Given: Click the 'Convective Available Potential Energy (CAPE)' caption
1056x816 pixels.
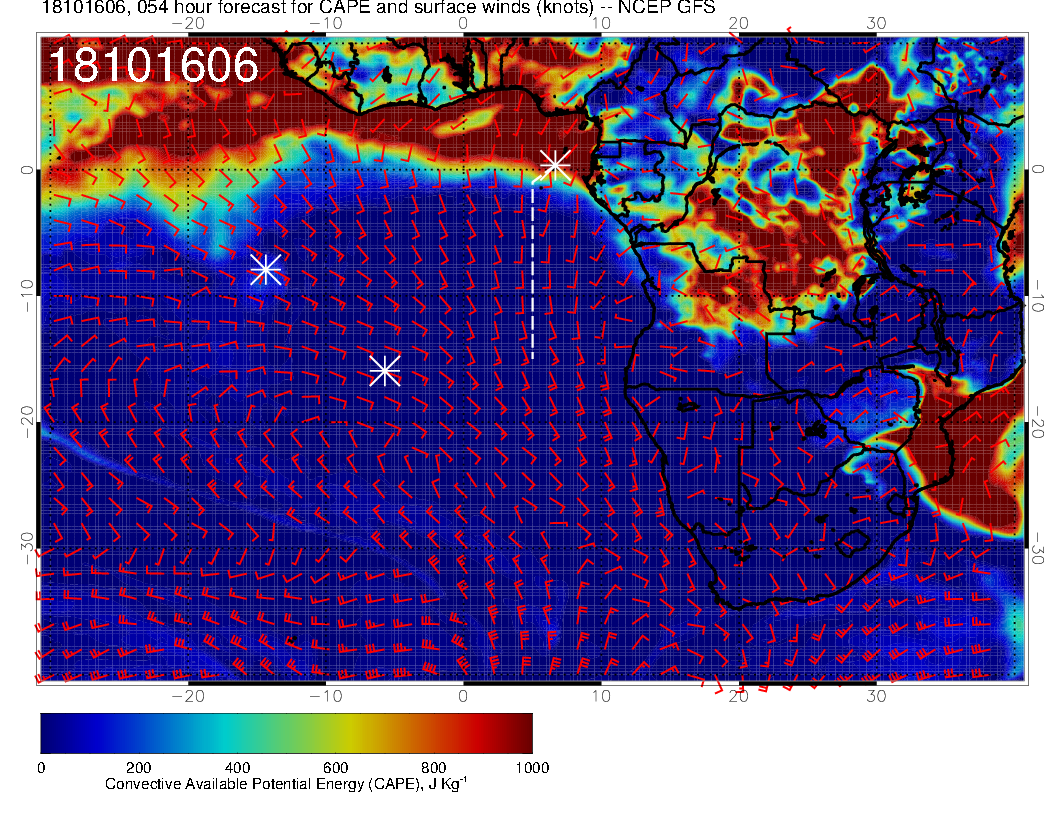Looking at the screenshot, I should point(286,784).
